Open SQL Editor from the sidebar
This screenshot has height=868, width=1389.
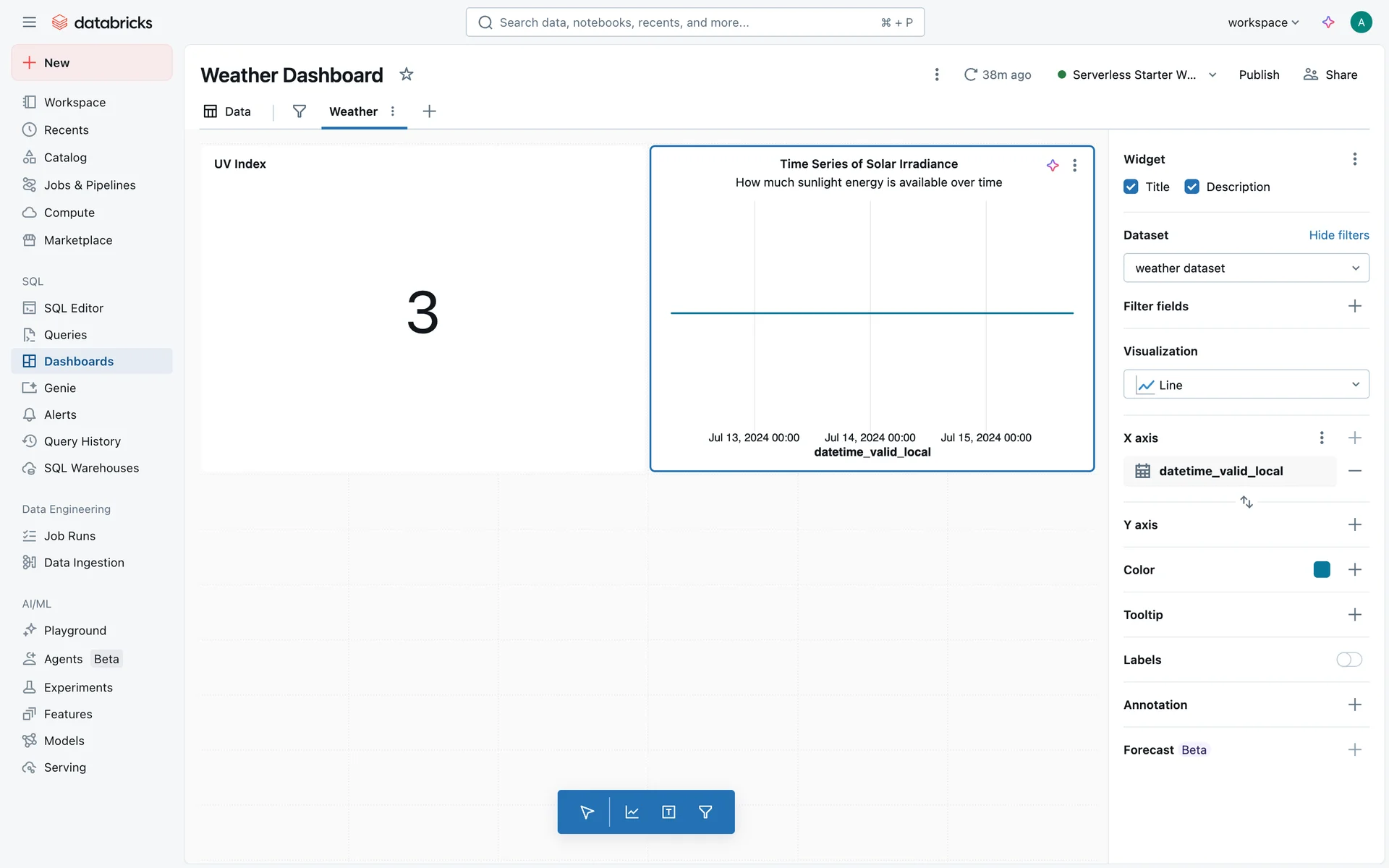tap(73, 308)
